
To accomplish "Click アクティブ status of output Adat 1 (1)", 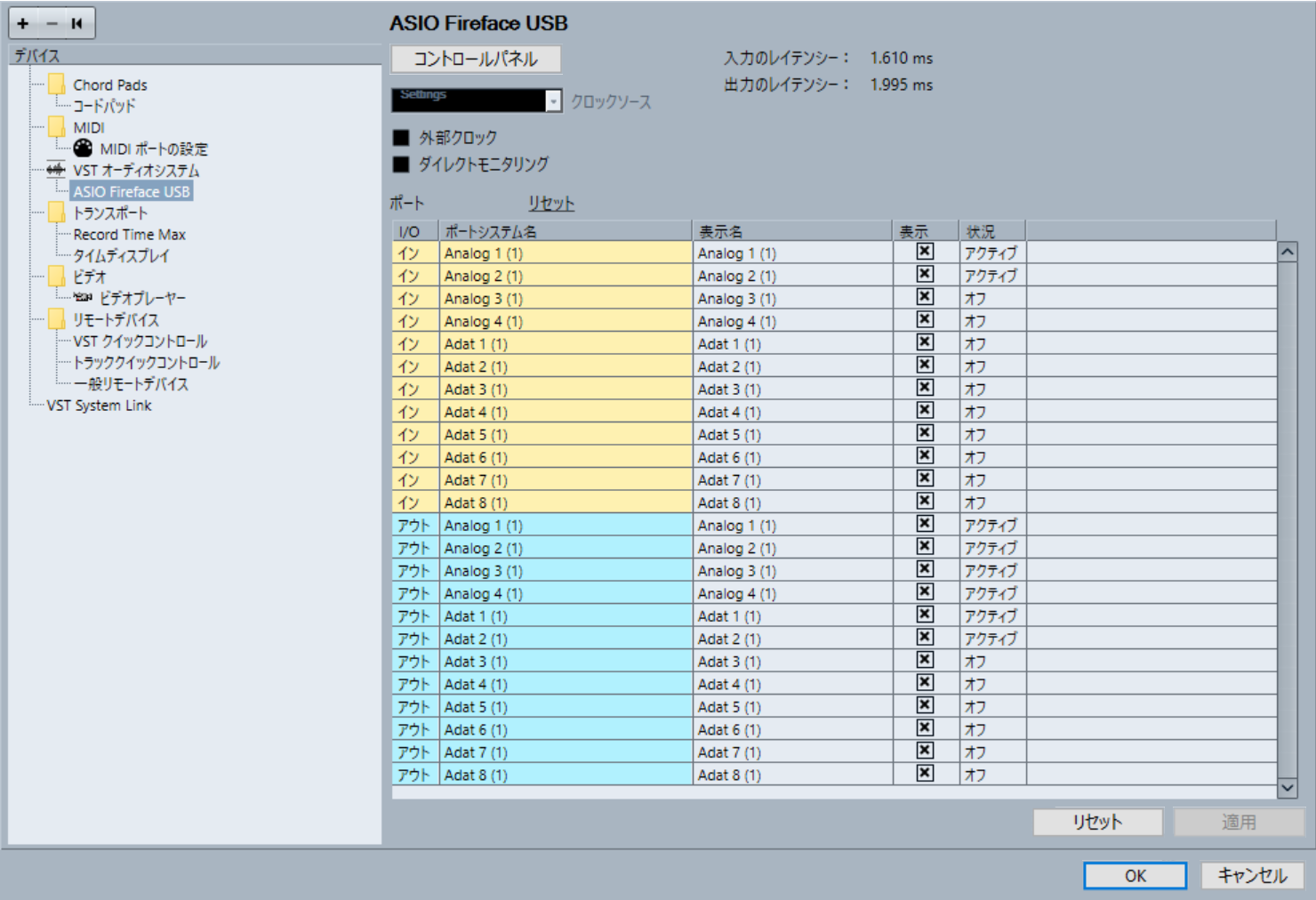I will pos(992,615).
